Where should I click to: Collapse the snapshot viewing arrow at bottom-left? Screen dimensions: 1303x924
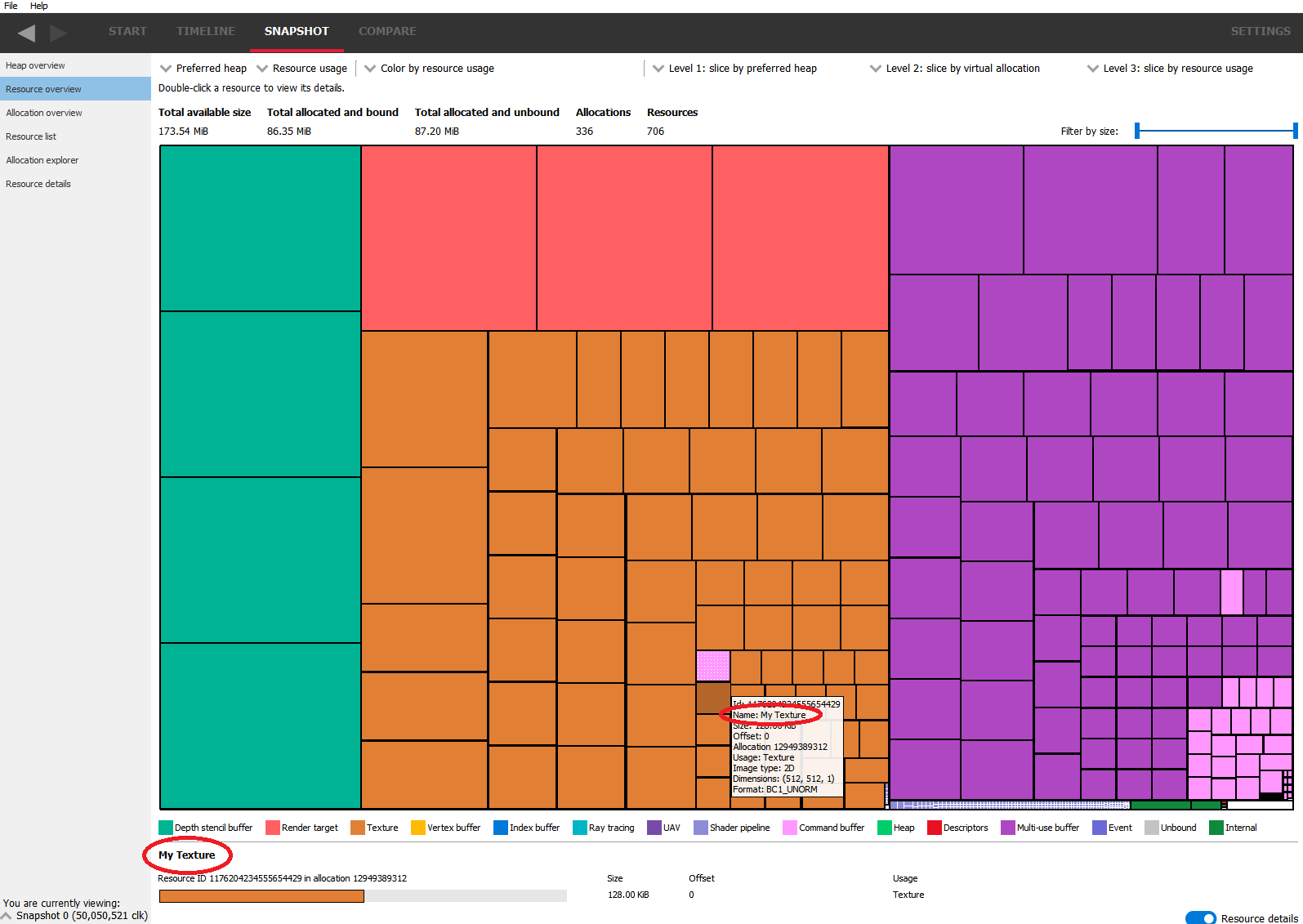[x=7, y=916]
